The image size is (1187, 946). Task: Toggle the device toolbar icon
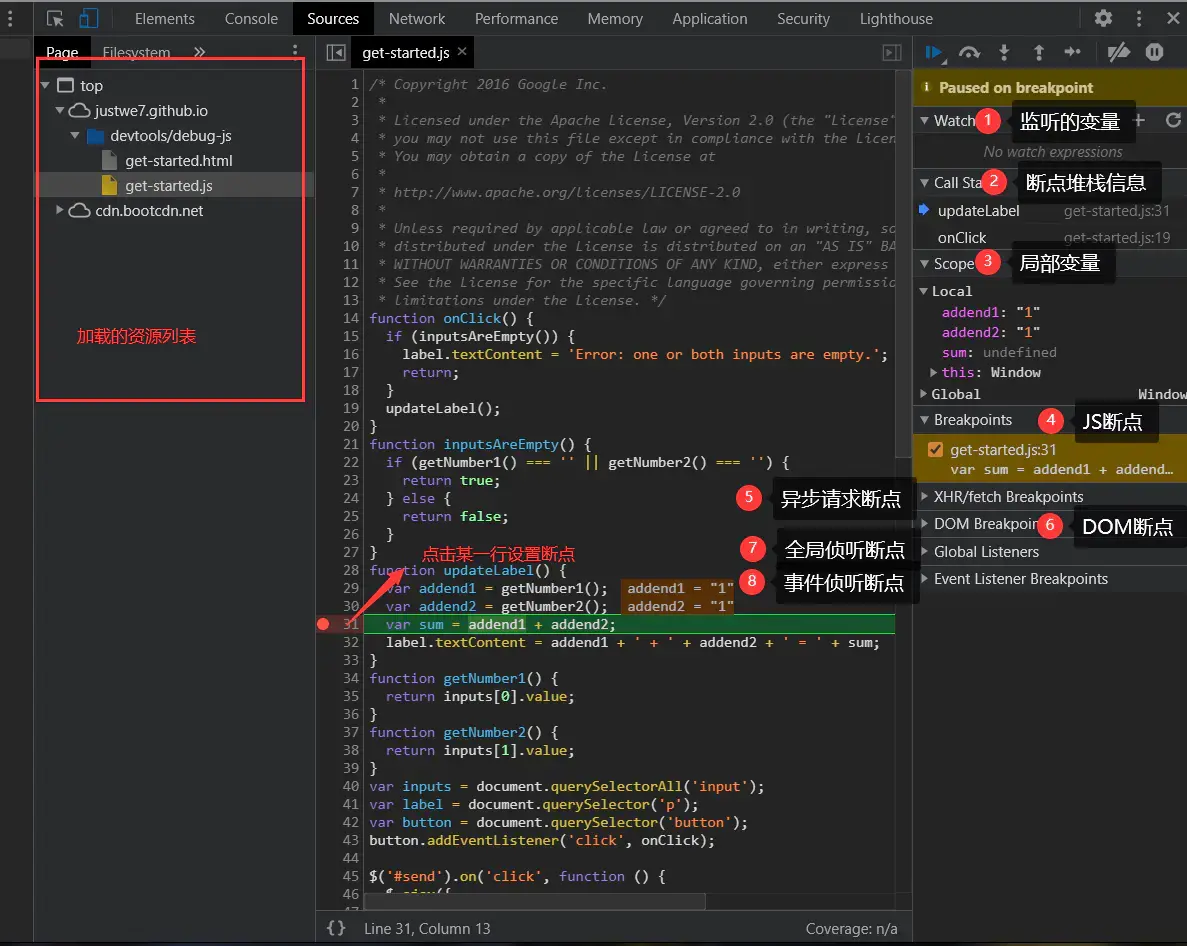(89, 18)
